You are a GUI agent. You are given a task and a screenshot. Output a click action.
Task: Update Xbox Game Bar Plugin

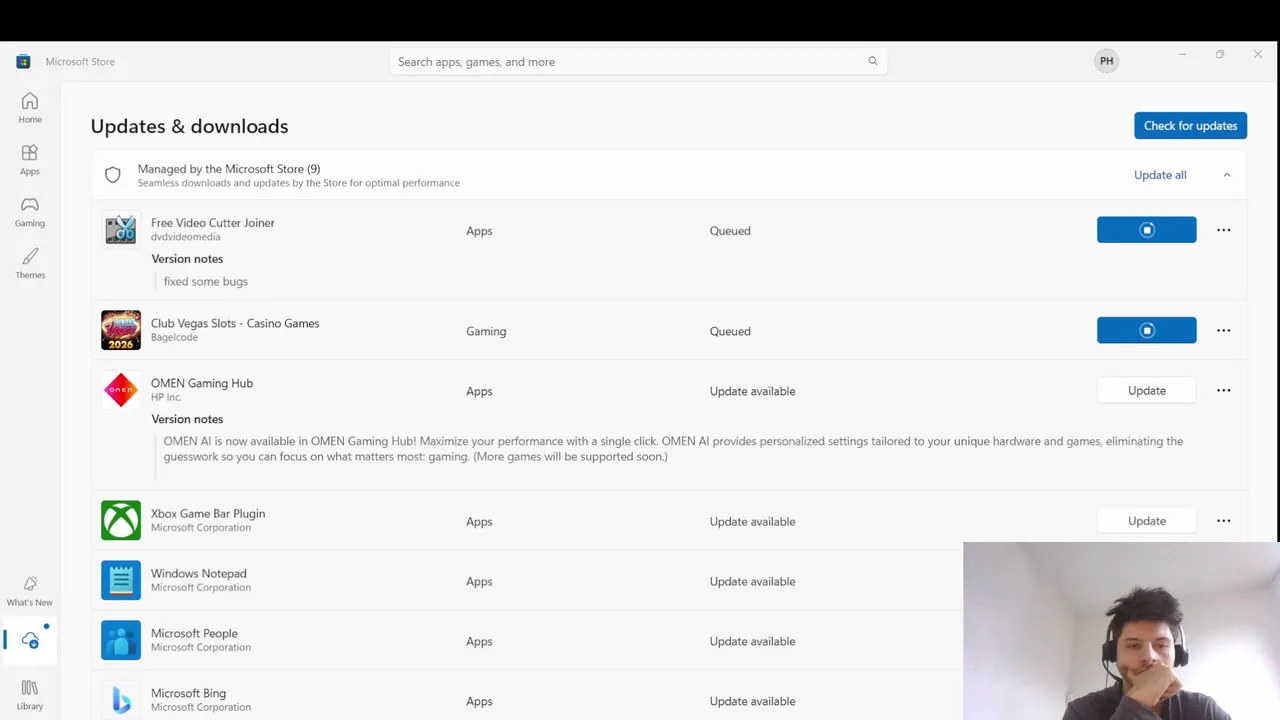[1146, 520]
